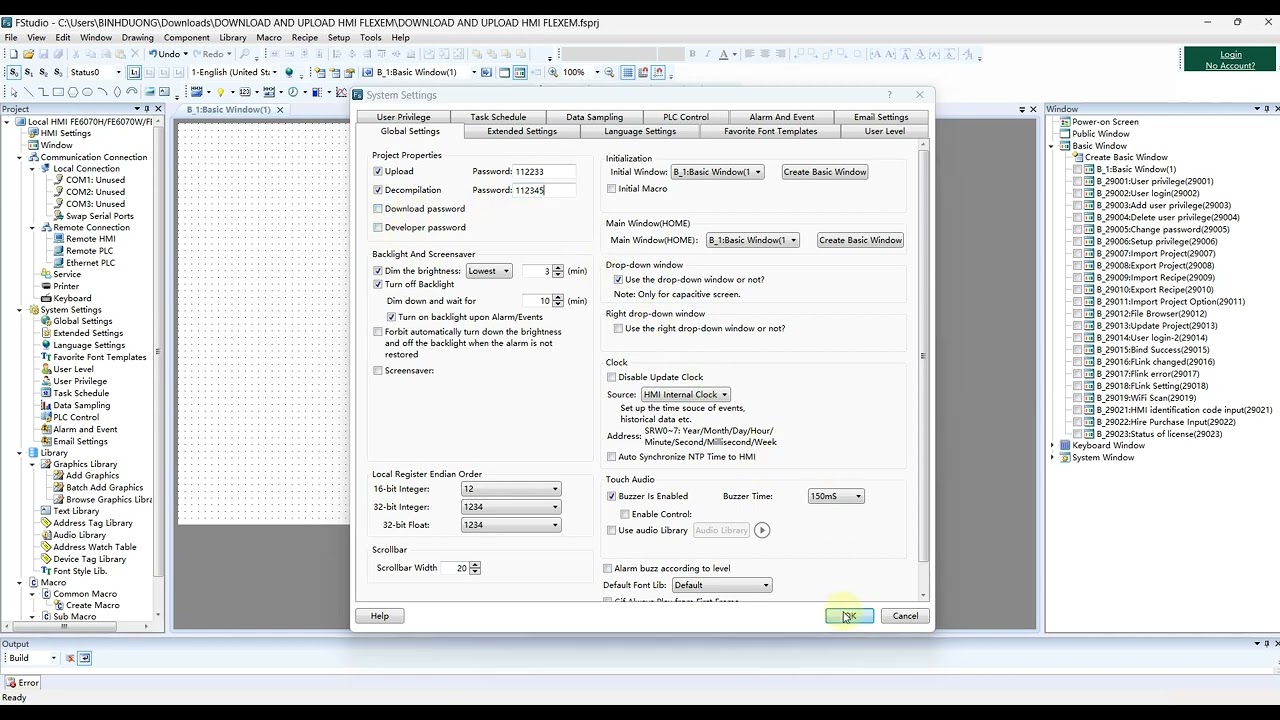
Task: Switch to the PLC Control tab
Action: (686, 117)
